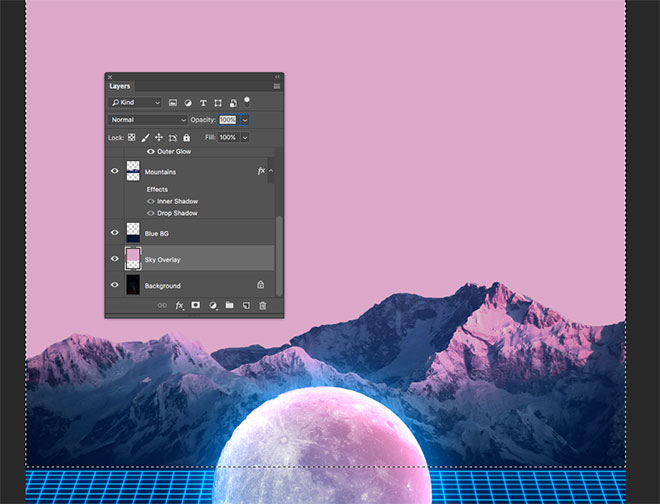
Task: Lock all padlock icon
Action: [x=186, y=137]
